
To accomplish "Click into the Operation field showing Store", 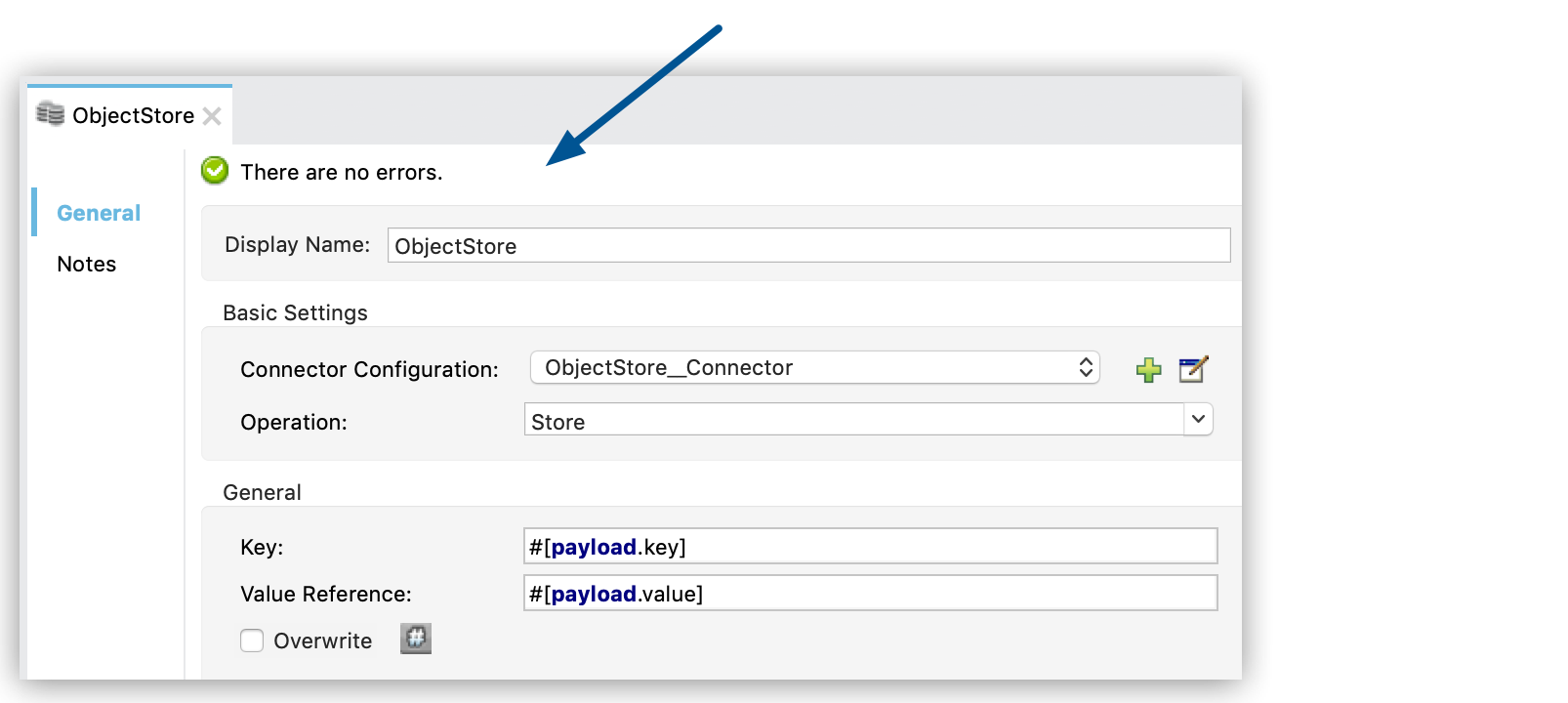I will 854,421.
